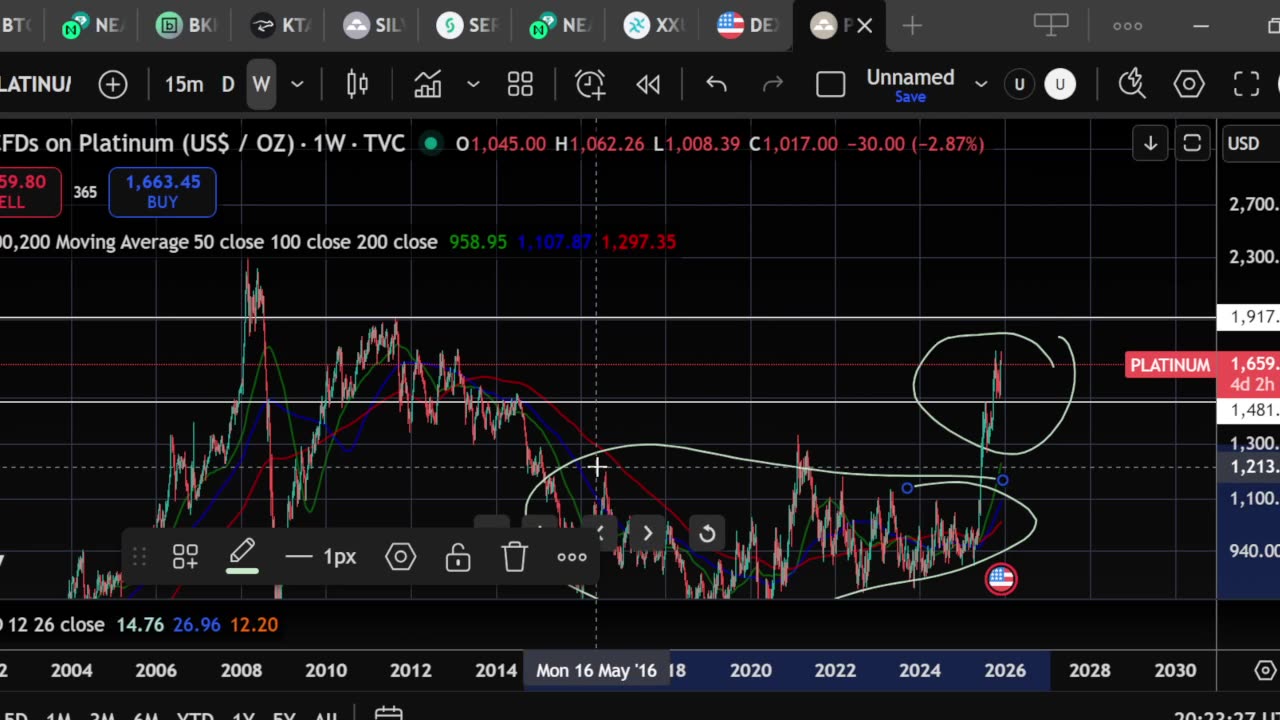Click the red PLATINUM price label

(1170, 365)
